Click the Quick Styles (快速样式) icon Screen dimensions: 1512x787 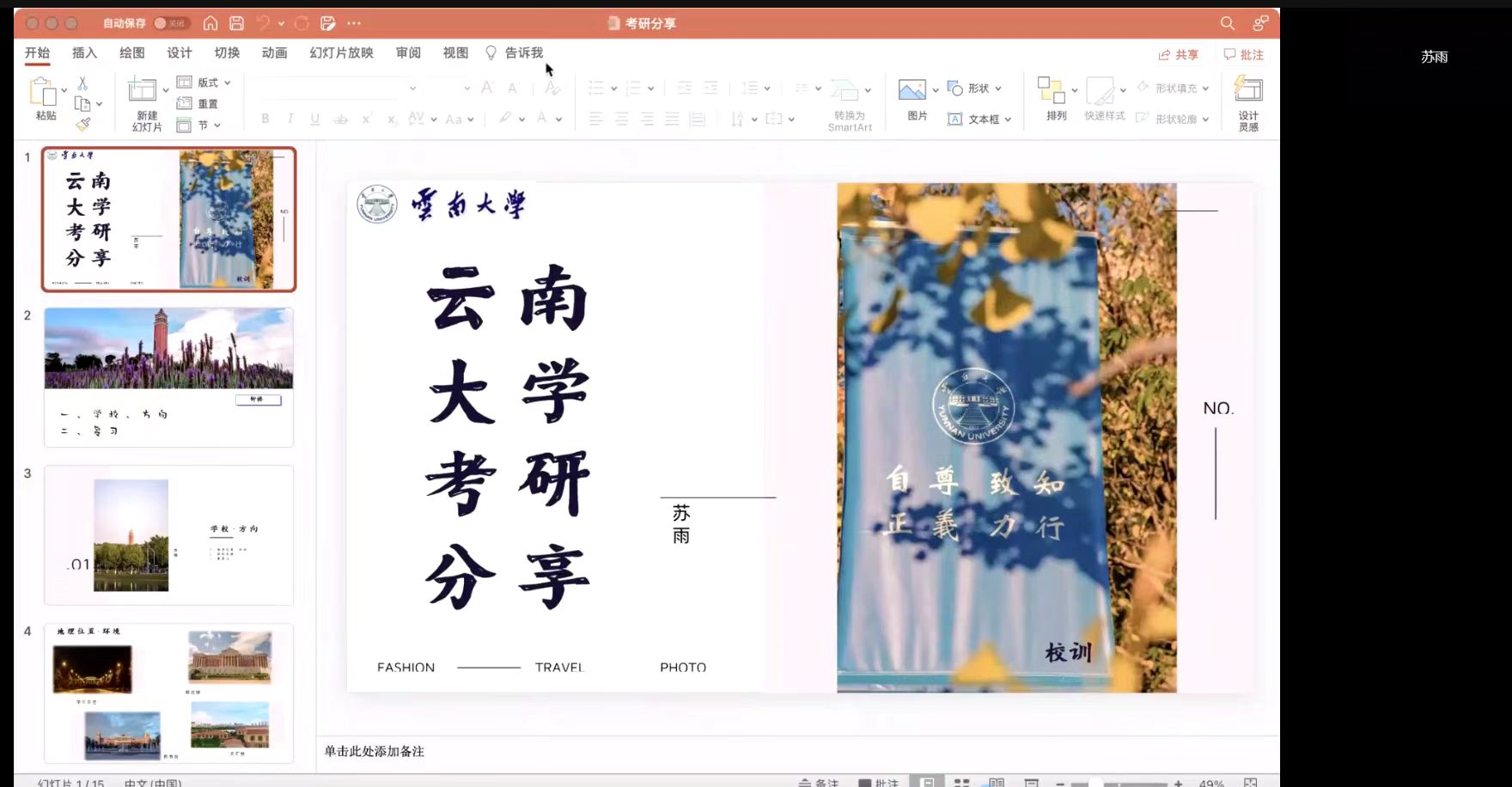[x=1100, y=90]
